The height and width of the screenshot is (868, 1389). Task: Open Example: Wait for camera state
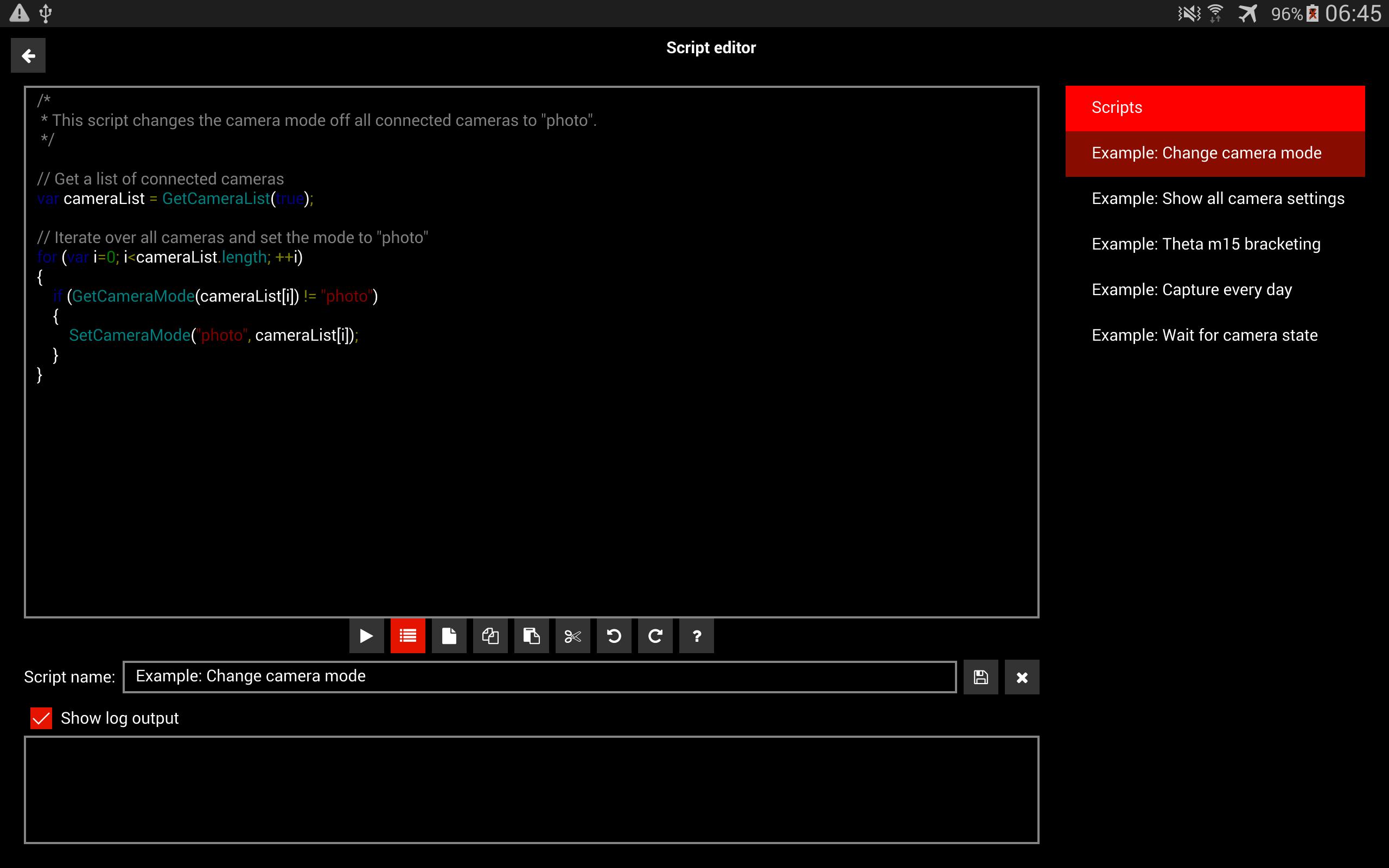point(1215,335)
